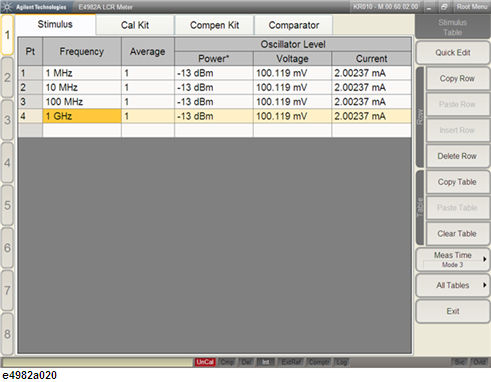Screen dimensions: 491x382
Task: Click the Current column header
Action: [x=371, y=59]
